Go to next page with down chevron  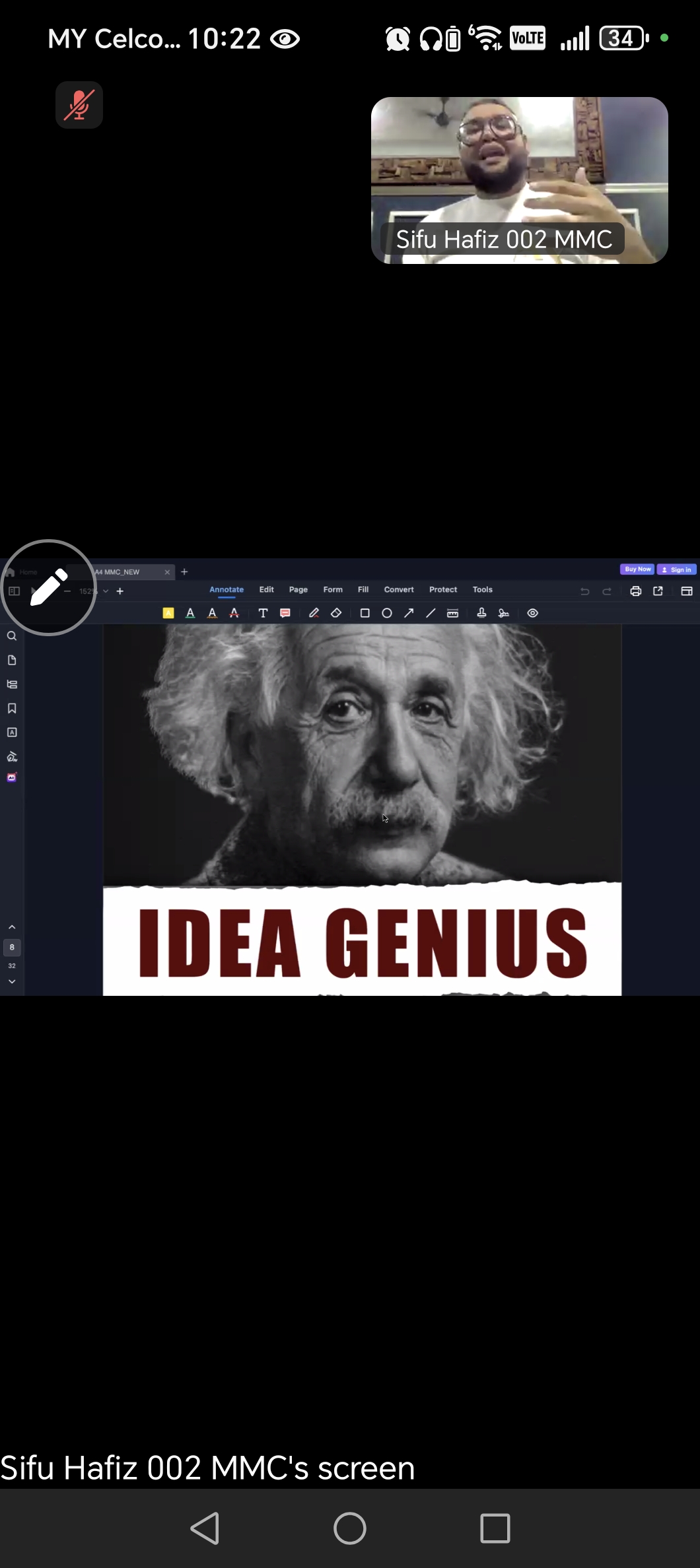click(12, 982)
